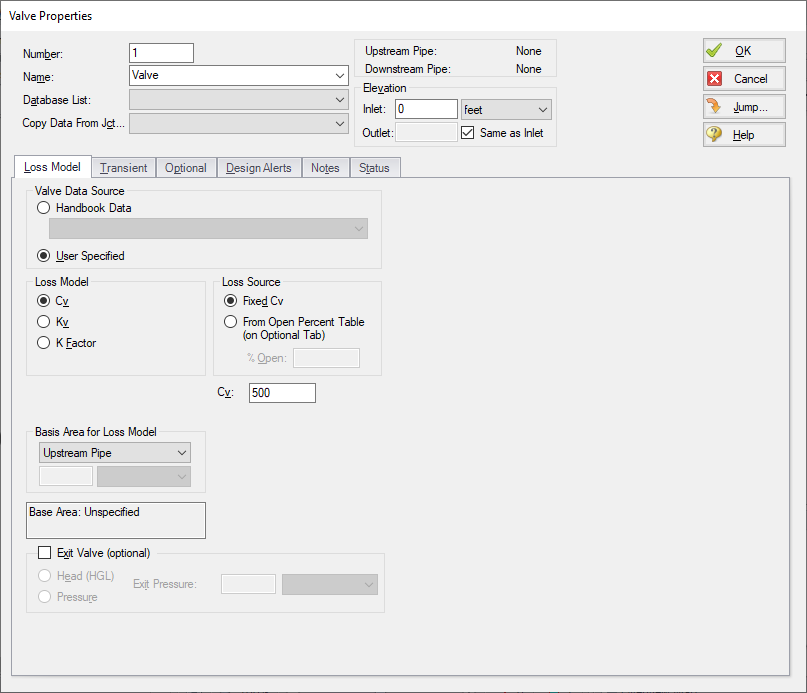The height and width of the screenshot is (693, 807).
Task: Click the red X Cancel button
Action: tap(743, 78)
